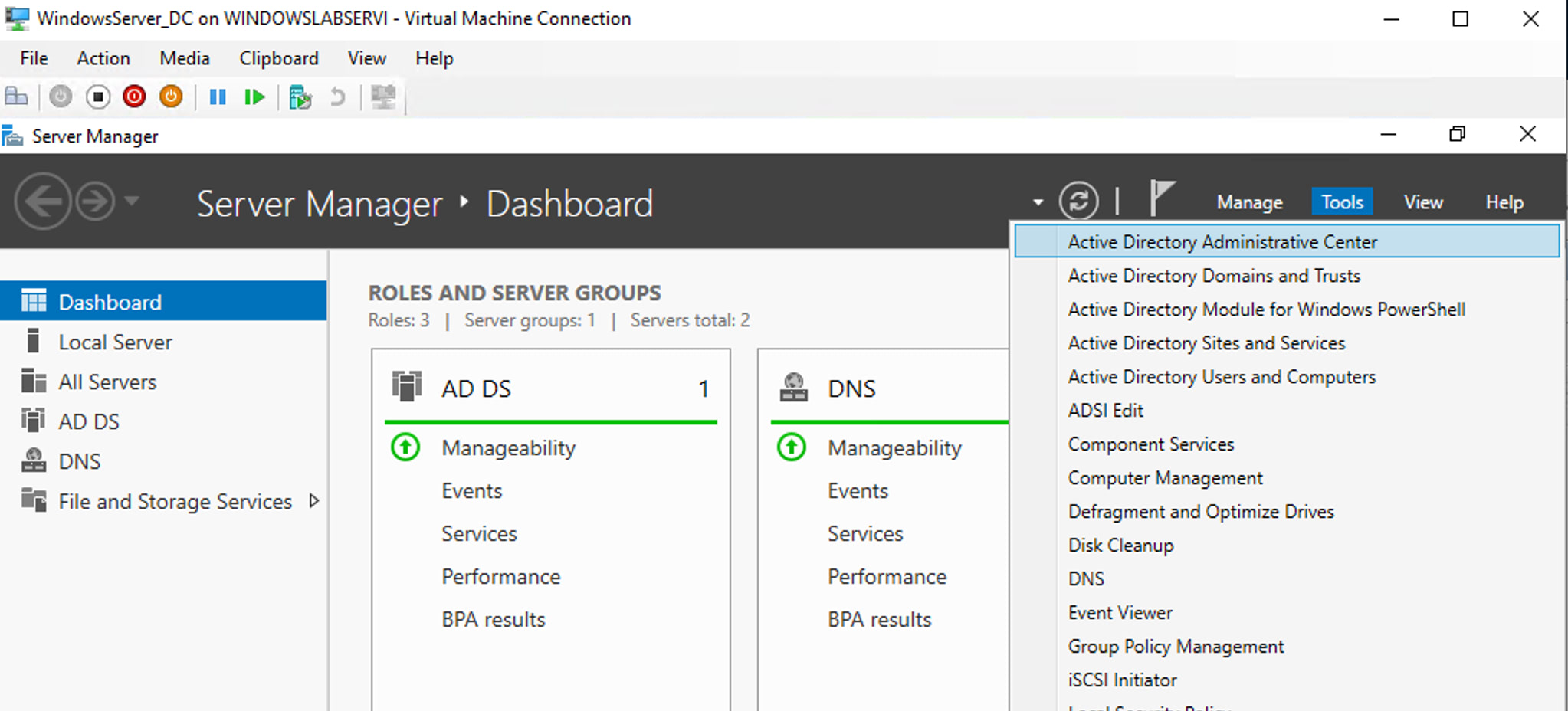
Task: Open dropdown arrow left of refresh icon
Action: click(1038, 202)
